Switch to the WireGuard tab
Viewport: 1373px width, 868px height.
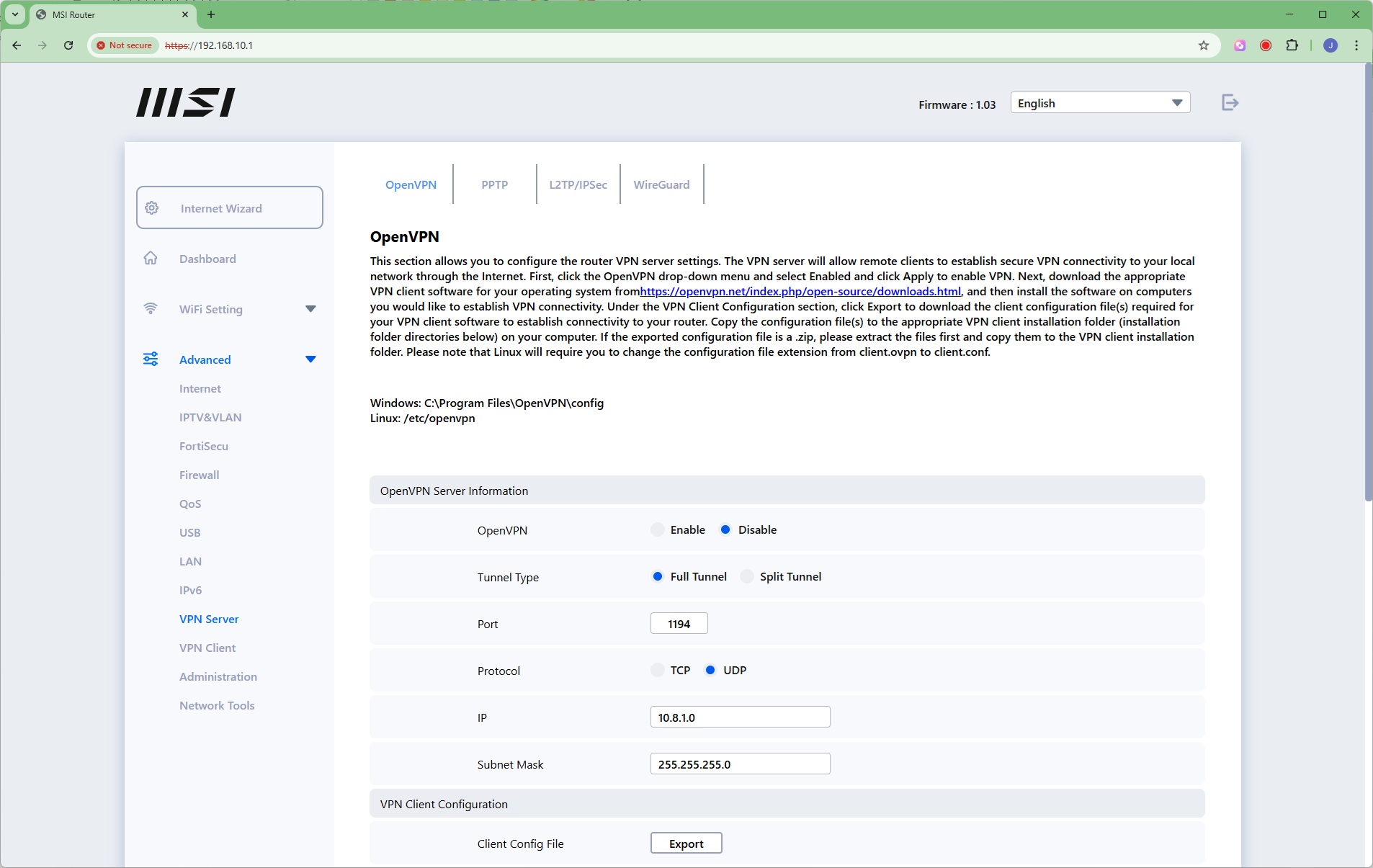pyautogui.click(x=661, y=185)
